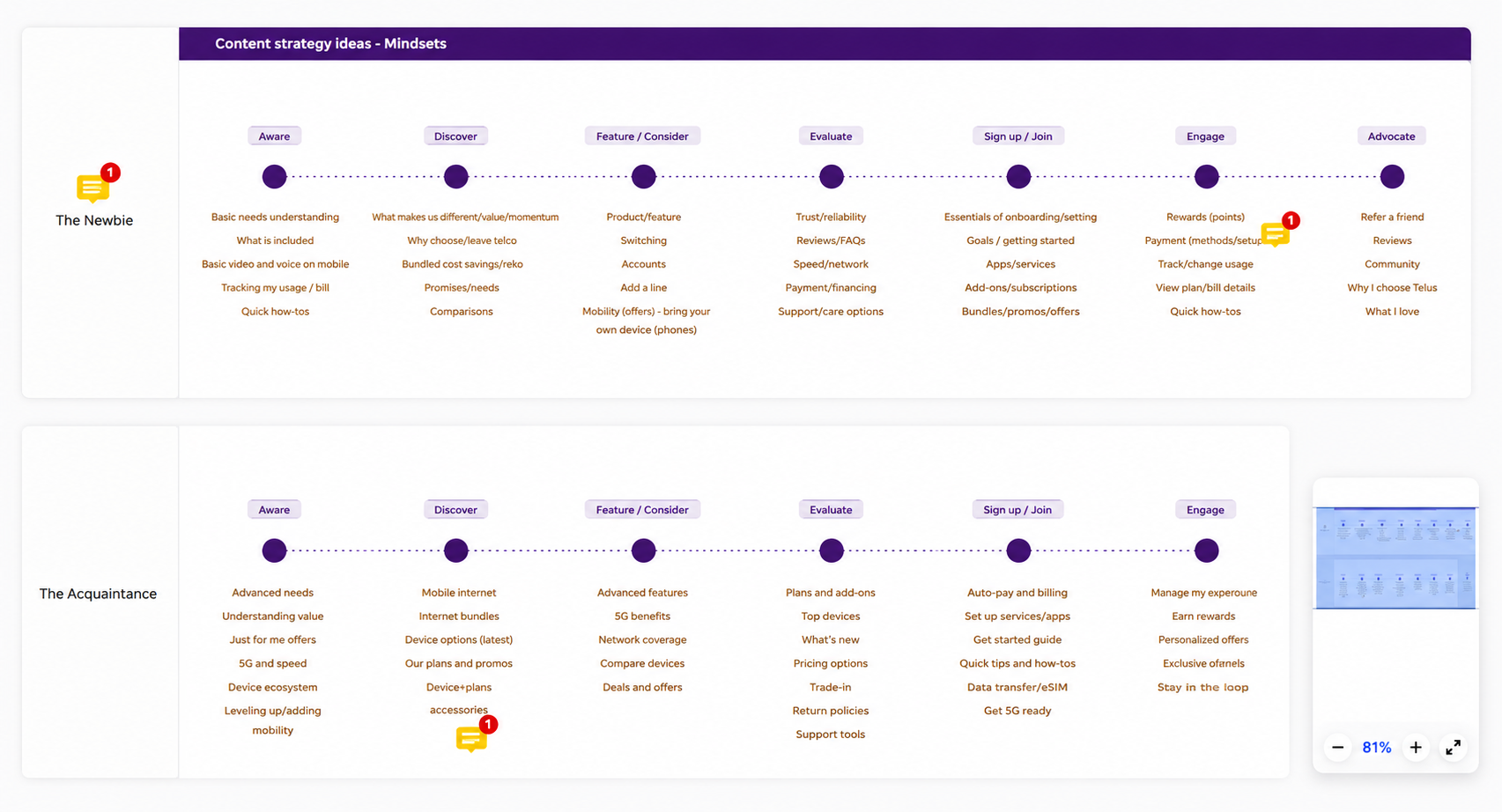
Task: Select The Acquaintance persona label
Action: [x=98, y=594]
